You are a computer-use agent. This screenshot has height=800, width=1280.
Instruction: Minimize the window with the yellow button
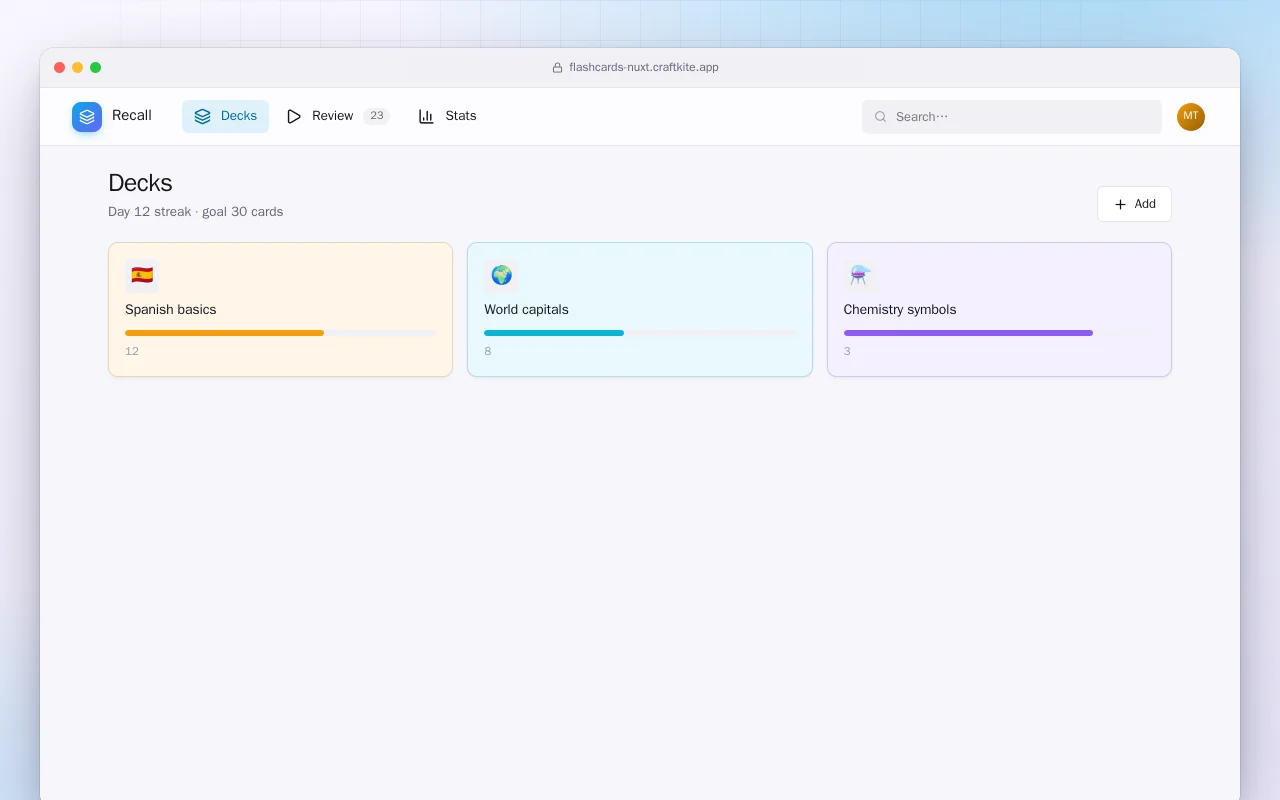tap(78, 68)
